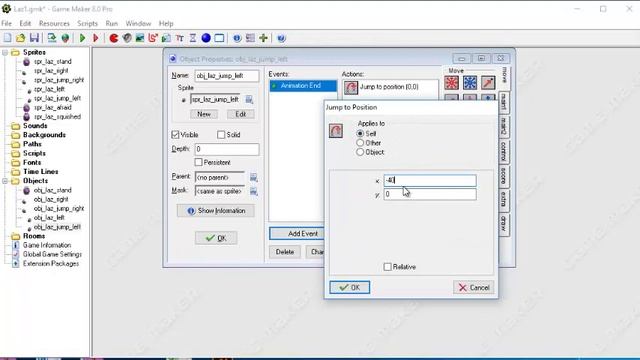Toggle the Visible checkbox
The image size is (640, 360).
tap(176, 134)
